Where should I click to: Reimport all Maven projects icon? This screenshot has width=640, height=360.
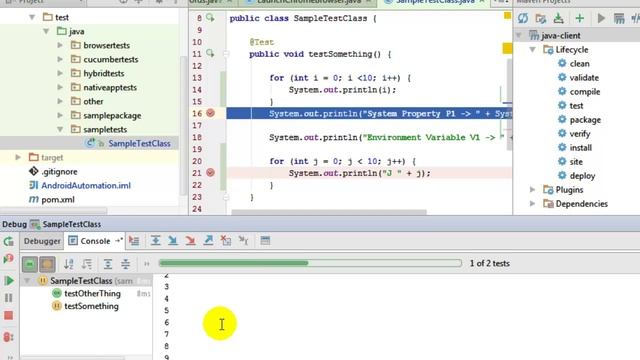523,18
